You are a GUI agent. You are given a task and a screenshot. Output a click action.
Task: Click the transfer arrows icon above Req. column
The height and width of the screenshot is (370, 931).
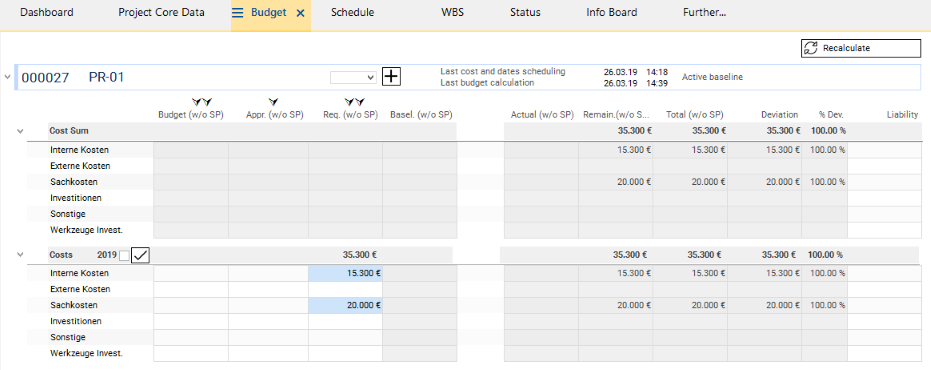click(354, 103)
